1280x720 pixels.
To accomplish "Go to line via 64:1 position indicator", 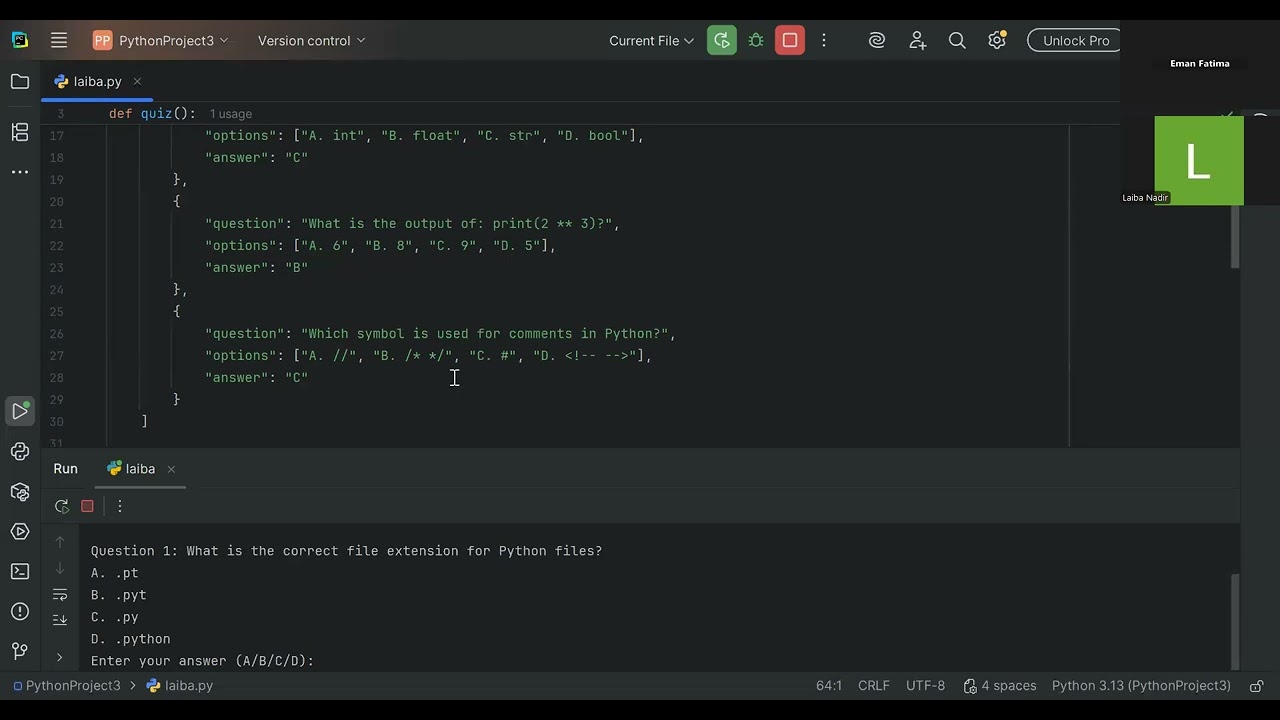I will [x=829, y=686].
